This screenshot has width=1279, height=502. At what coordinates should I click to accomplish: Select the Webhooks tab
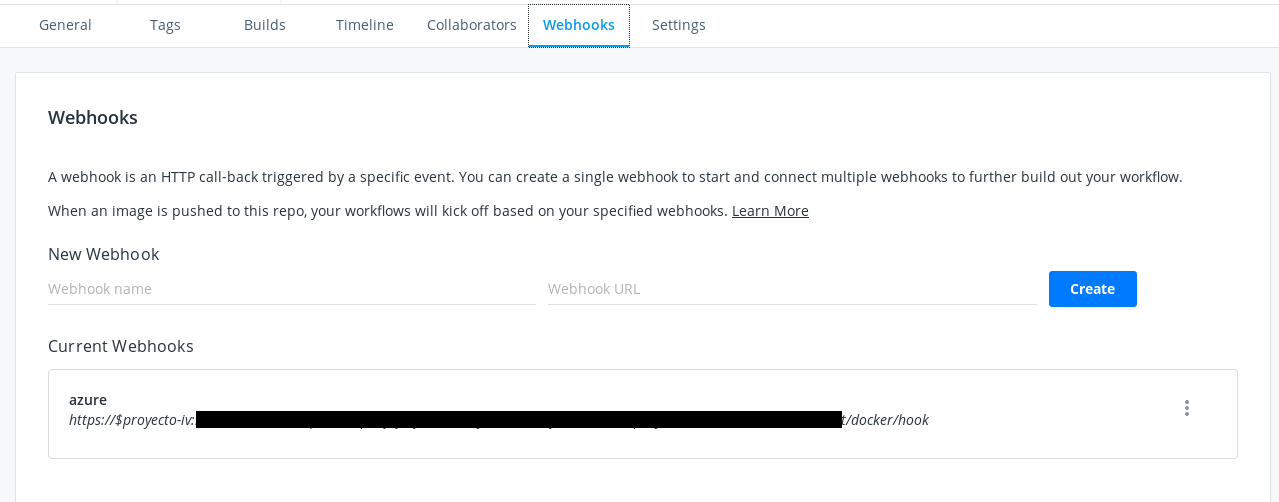coord(579,25)
